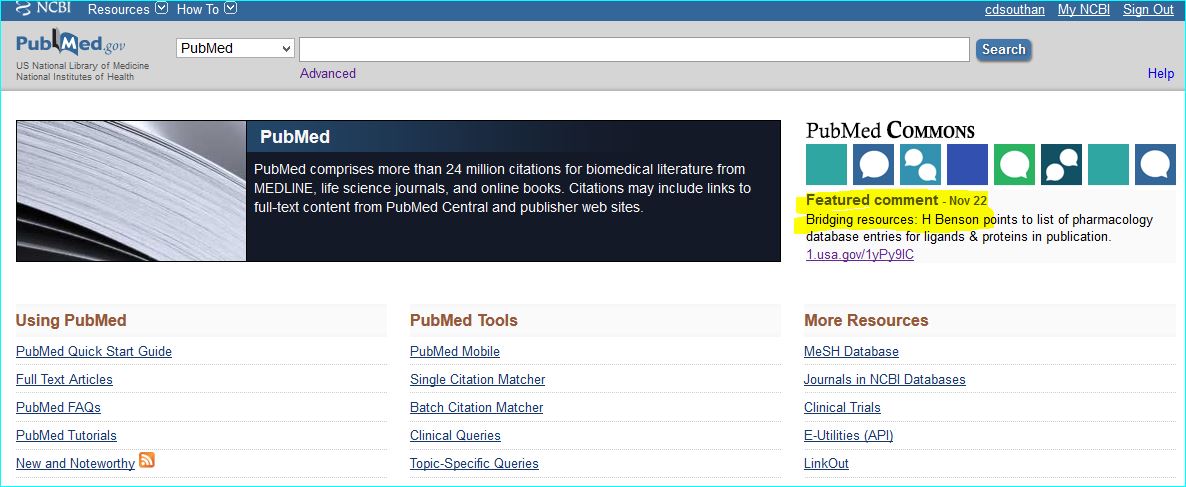Screen dimensions: 1186x487
Task: Open the RSS feed icon beside New and Noteworthy
Action: pyautogui.click(x=147, y=461)
